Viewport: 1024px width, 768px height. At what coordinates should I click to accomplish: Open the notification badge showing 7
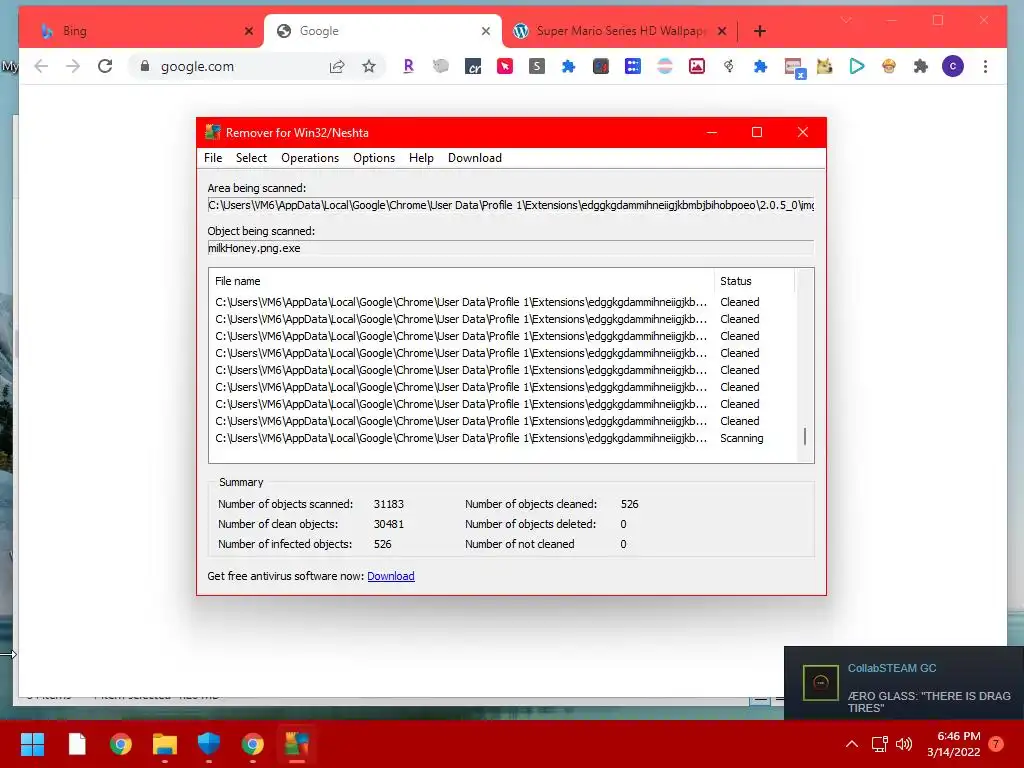(x=996, y=744)
